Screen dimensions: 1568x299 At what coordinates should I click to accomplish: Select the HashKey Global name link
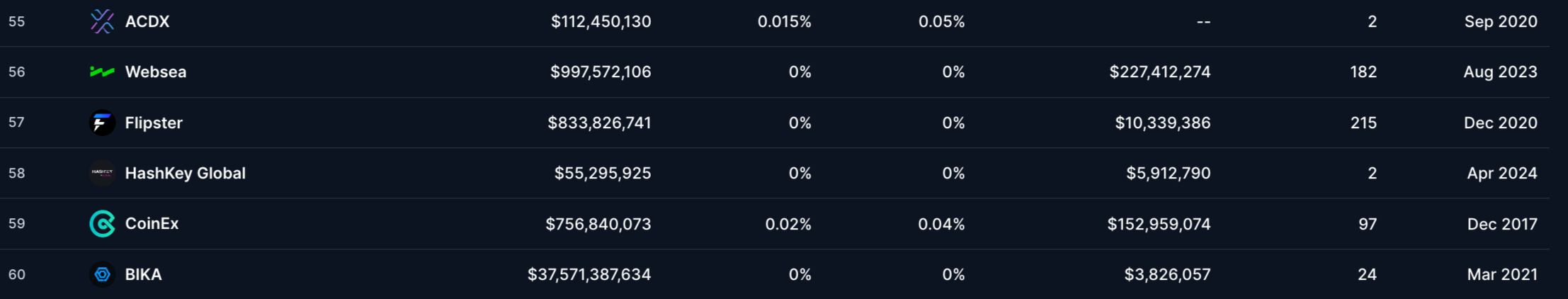[186, 173]
